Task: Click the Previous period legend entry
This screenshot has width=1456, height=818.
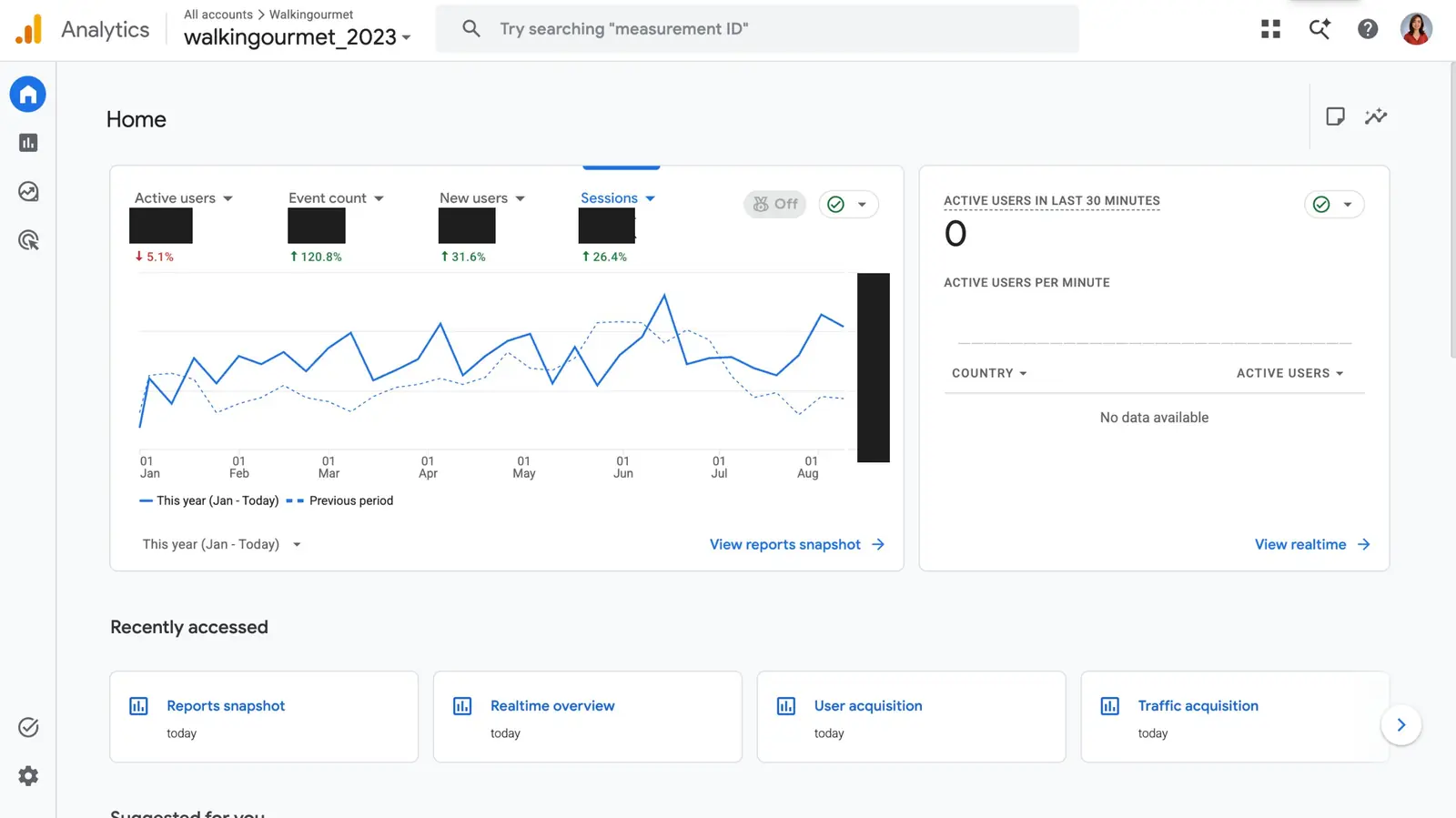Action: (x=340, y=500)
